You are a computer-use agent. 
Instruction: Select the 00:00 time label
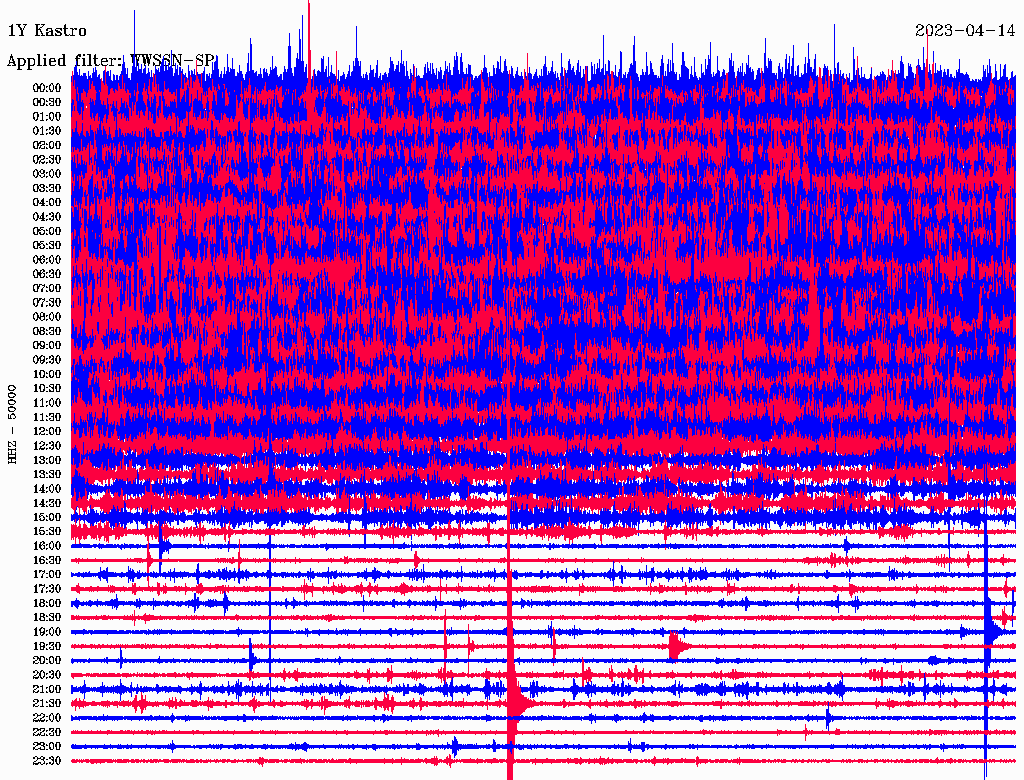pos(47,88)
